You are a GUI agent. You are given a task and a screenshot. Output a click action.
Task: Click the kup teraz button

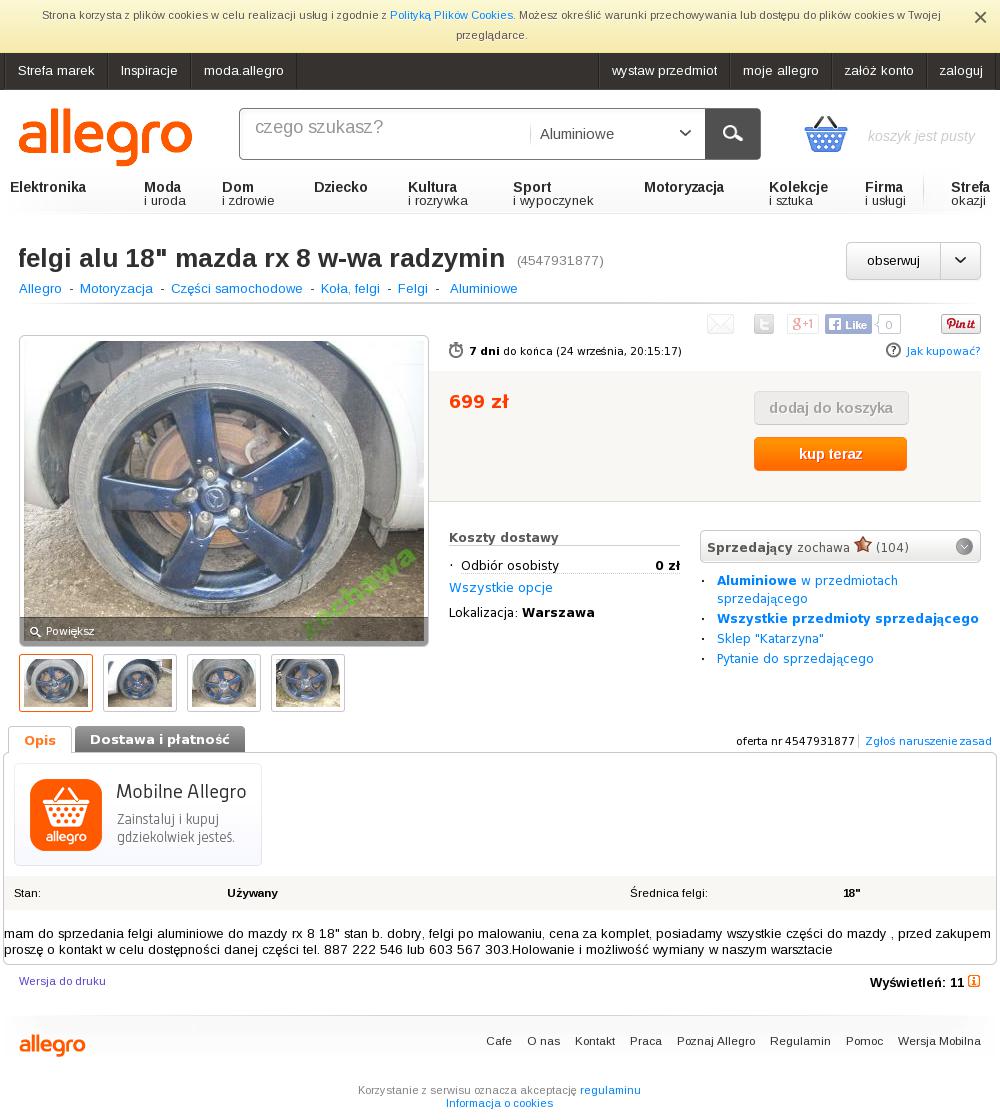coord(830,454)
